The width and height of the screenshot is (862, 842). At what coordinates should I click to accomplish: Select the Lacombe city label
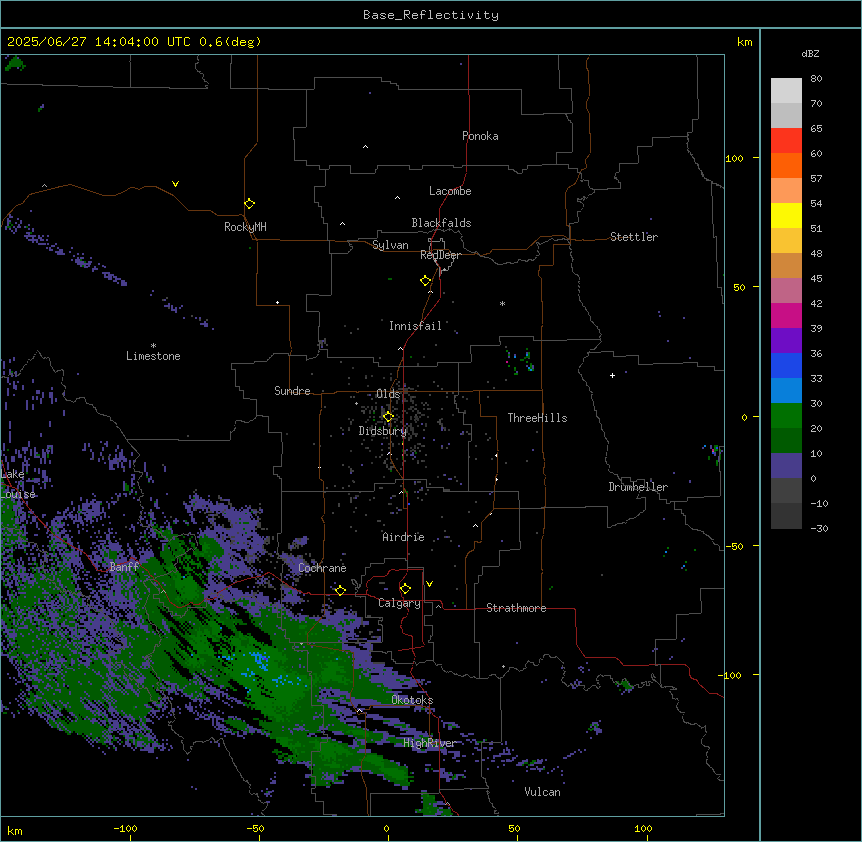coord(450,191)
